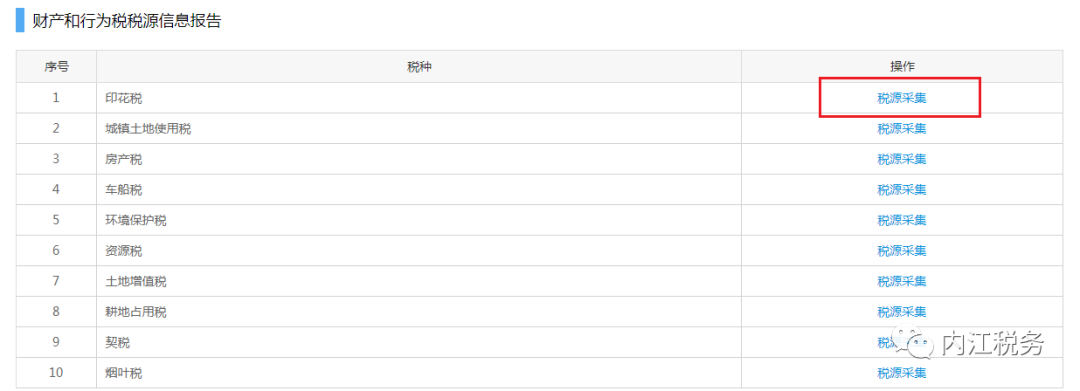This screenshot has height=391, width=1080.
Task: Select the 印花税 tax type cell
Action: point(419,98)
